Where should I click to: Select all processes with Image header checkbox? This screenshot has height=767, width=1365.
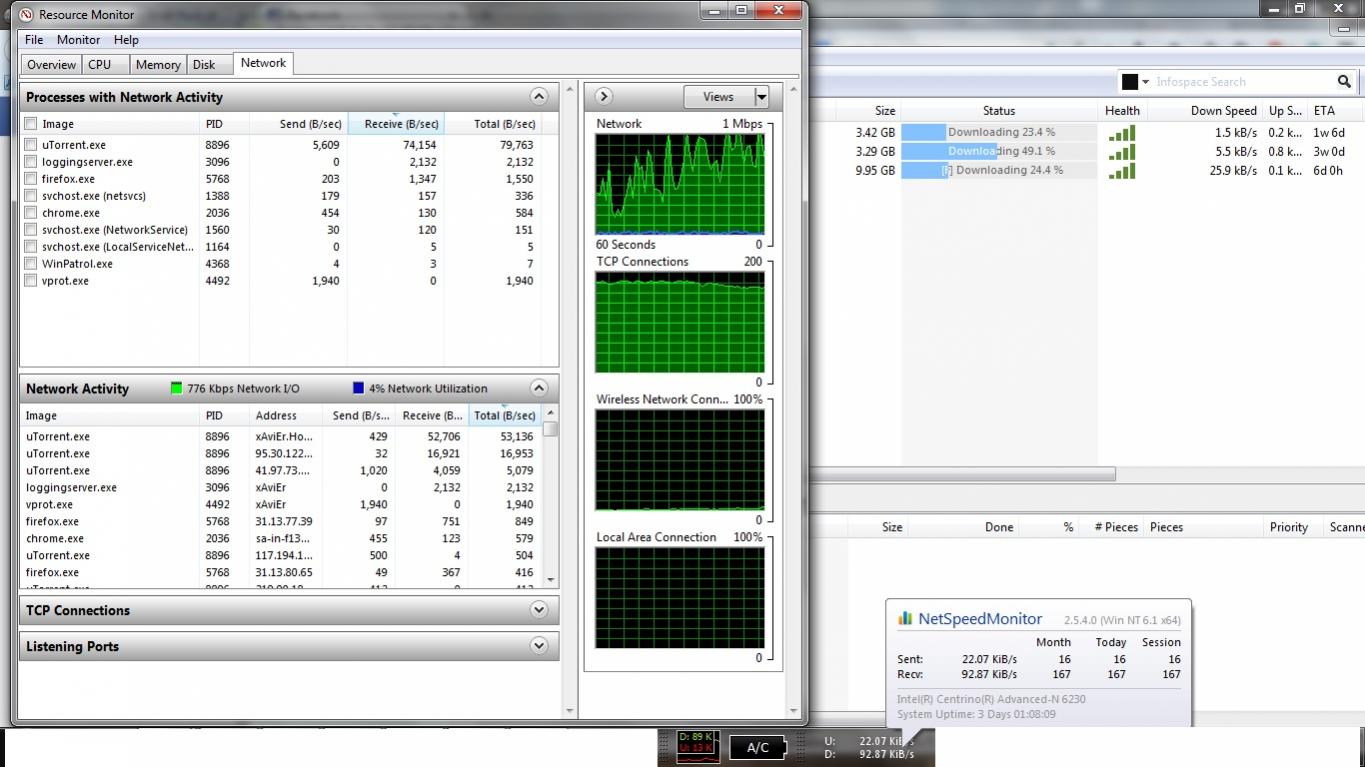click(31, 124)
